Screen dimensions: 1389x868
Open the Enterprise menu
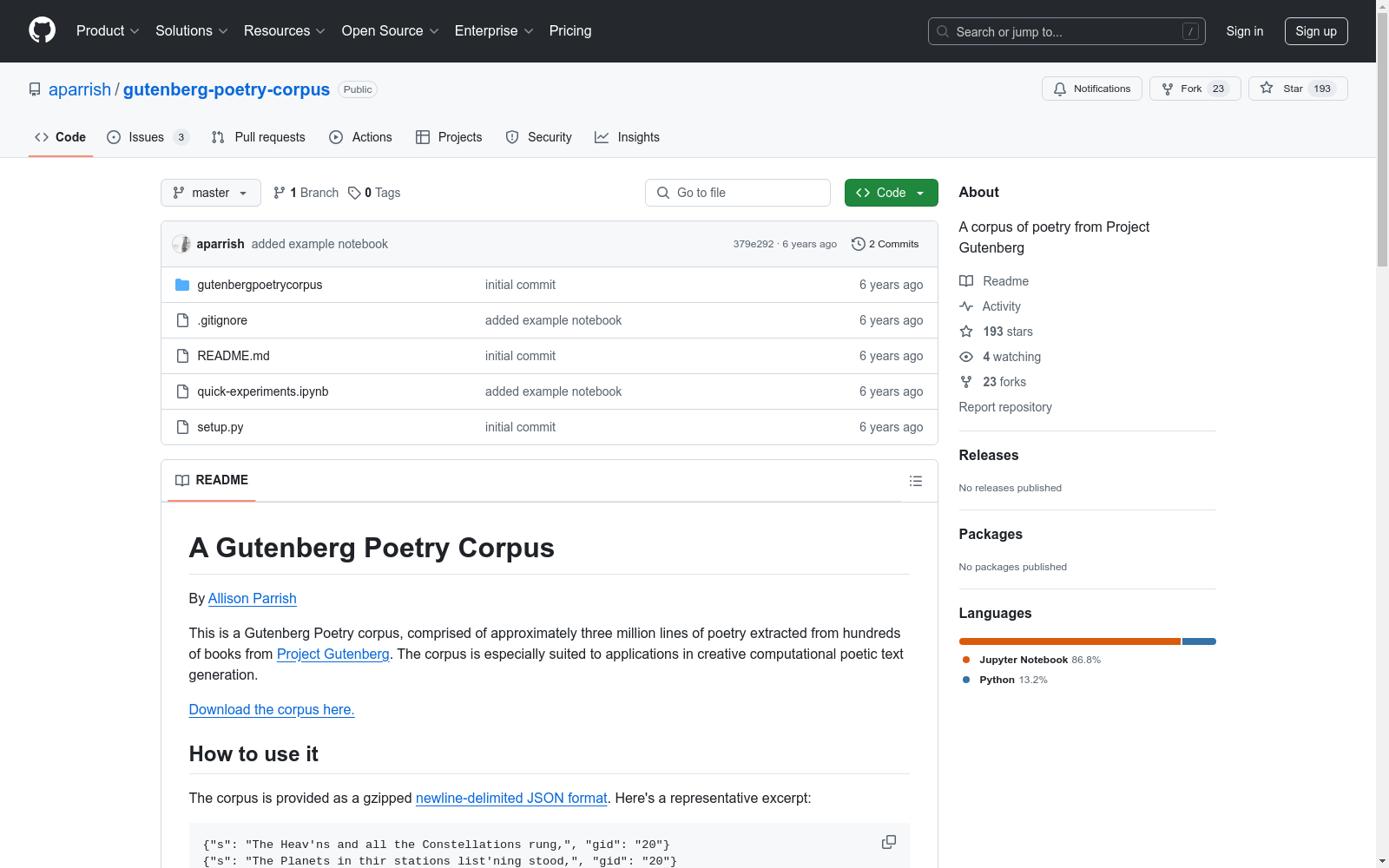tap(494, 30)
